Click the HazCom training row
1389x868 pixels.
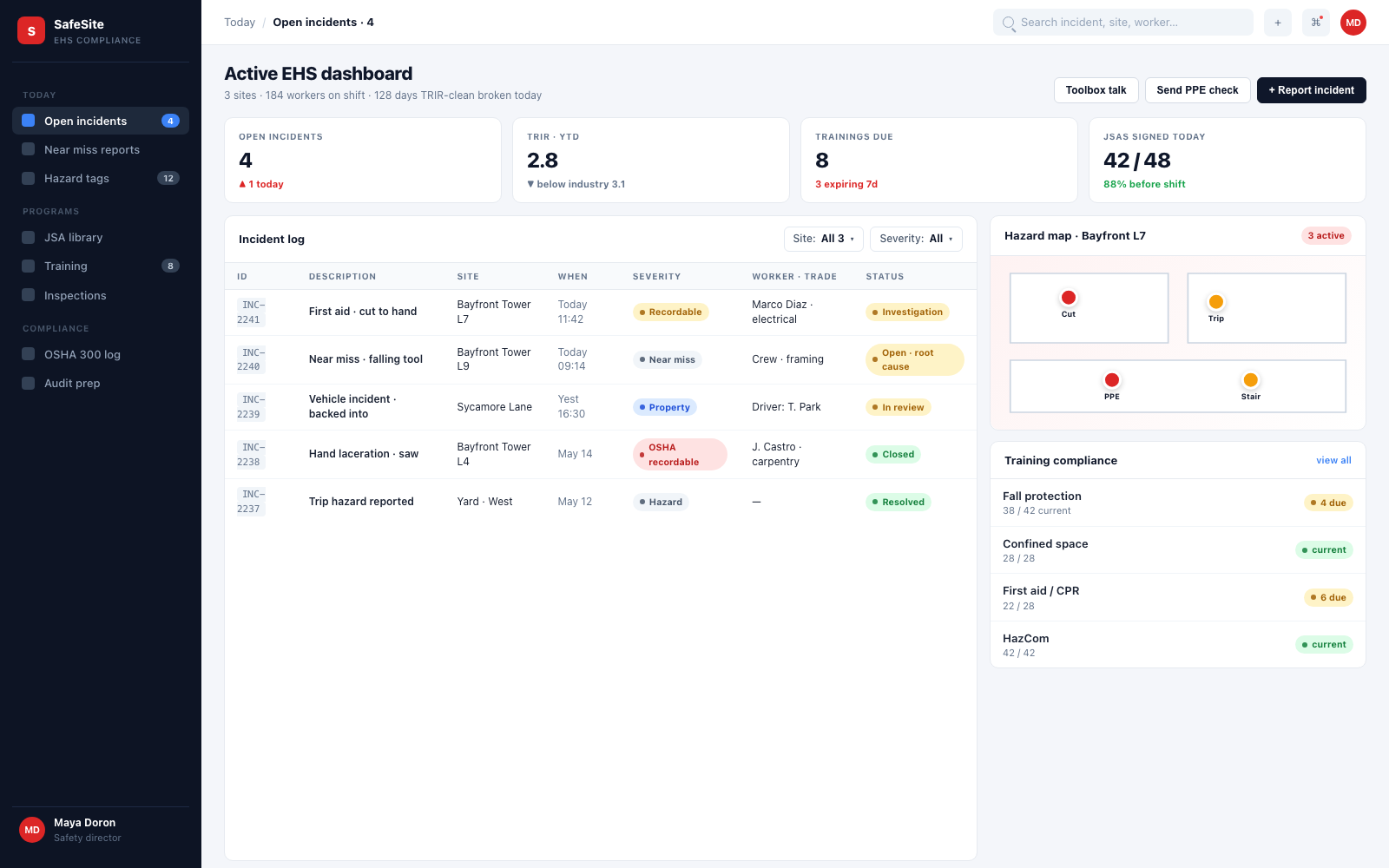[x=1178, y=645]
